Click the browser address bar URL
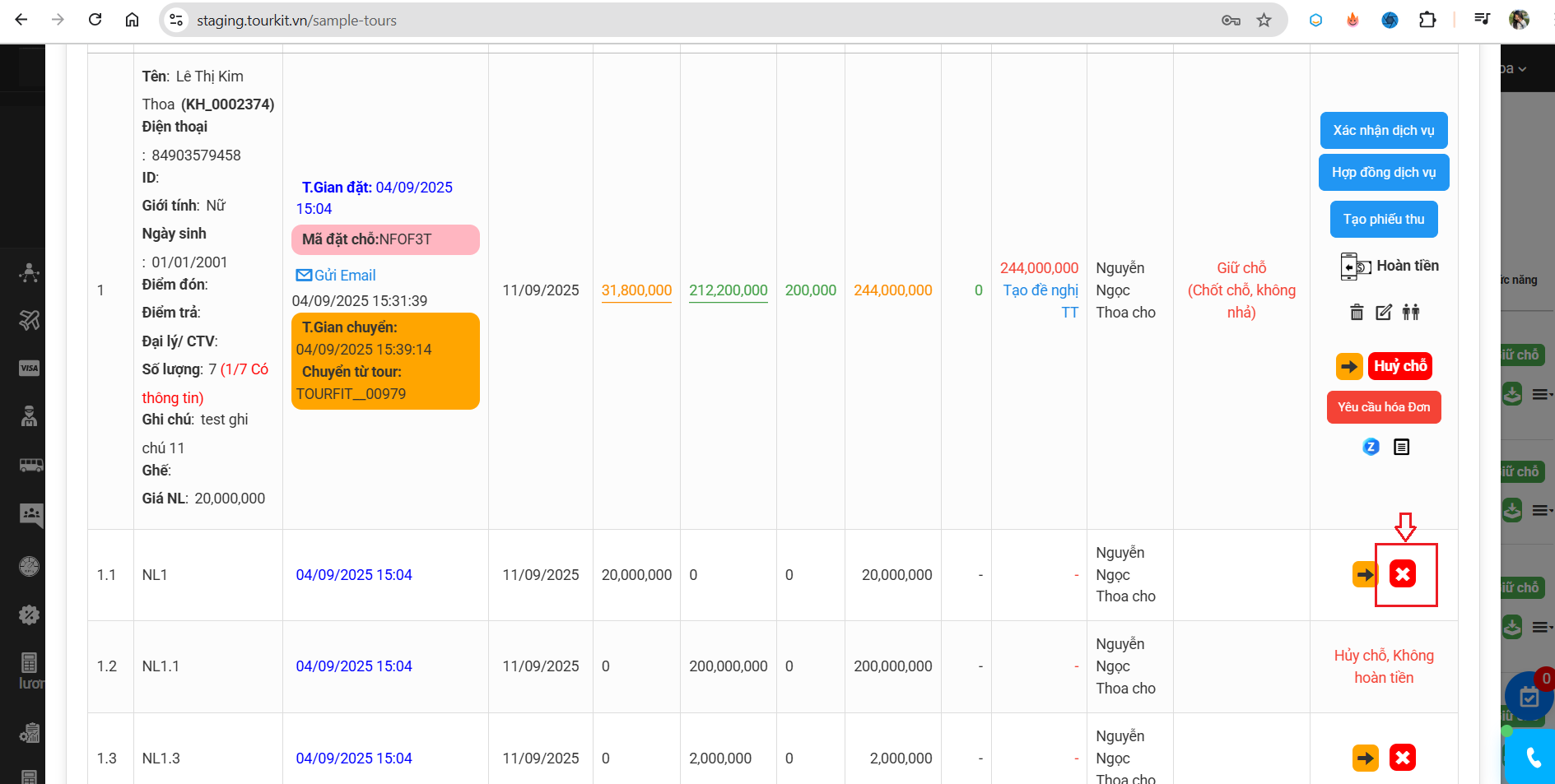Image resolution: width=1555 pixels, height=784 pixels. point(296,21)
